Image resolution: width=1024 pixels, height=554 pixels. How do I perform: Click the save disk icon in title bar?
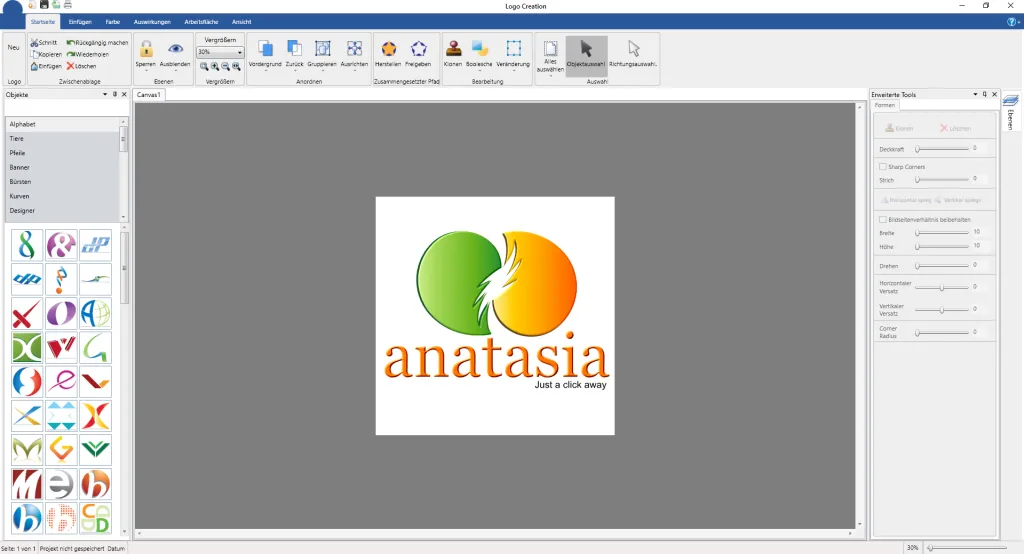tap(44, 5)
